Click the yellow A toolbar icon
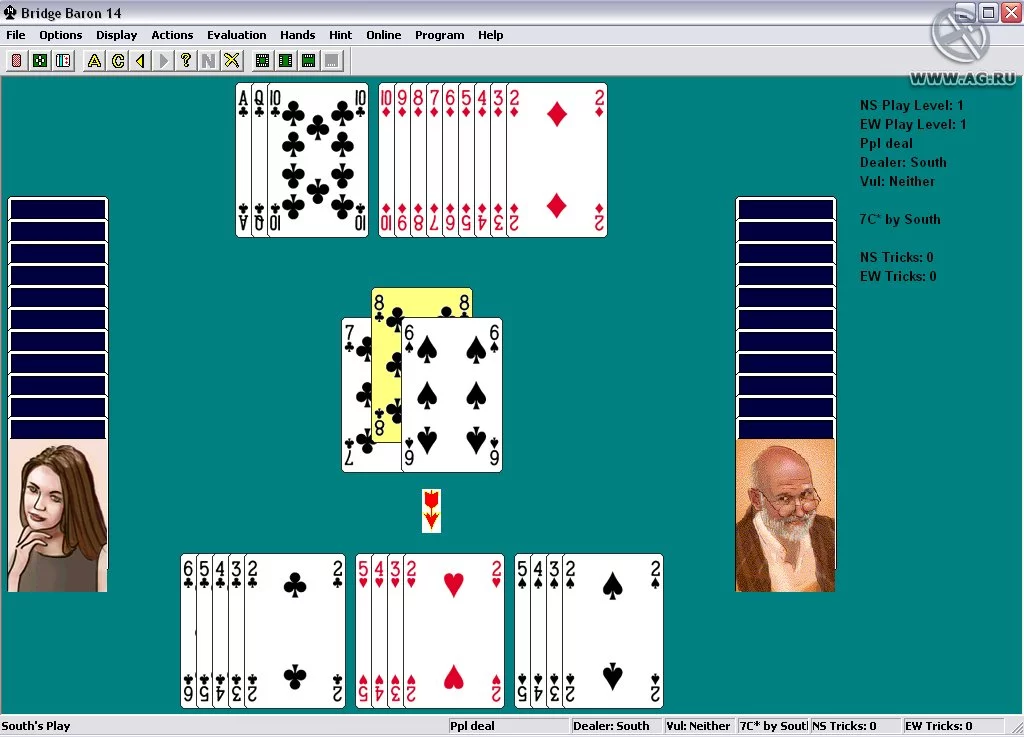Viewport: 1024px width, 737px height. pos(94,61)
